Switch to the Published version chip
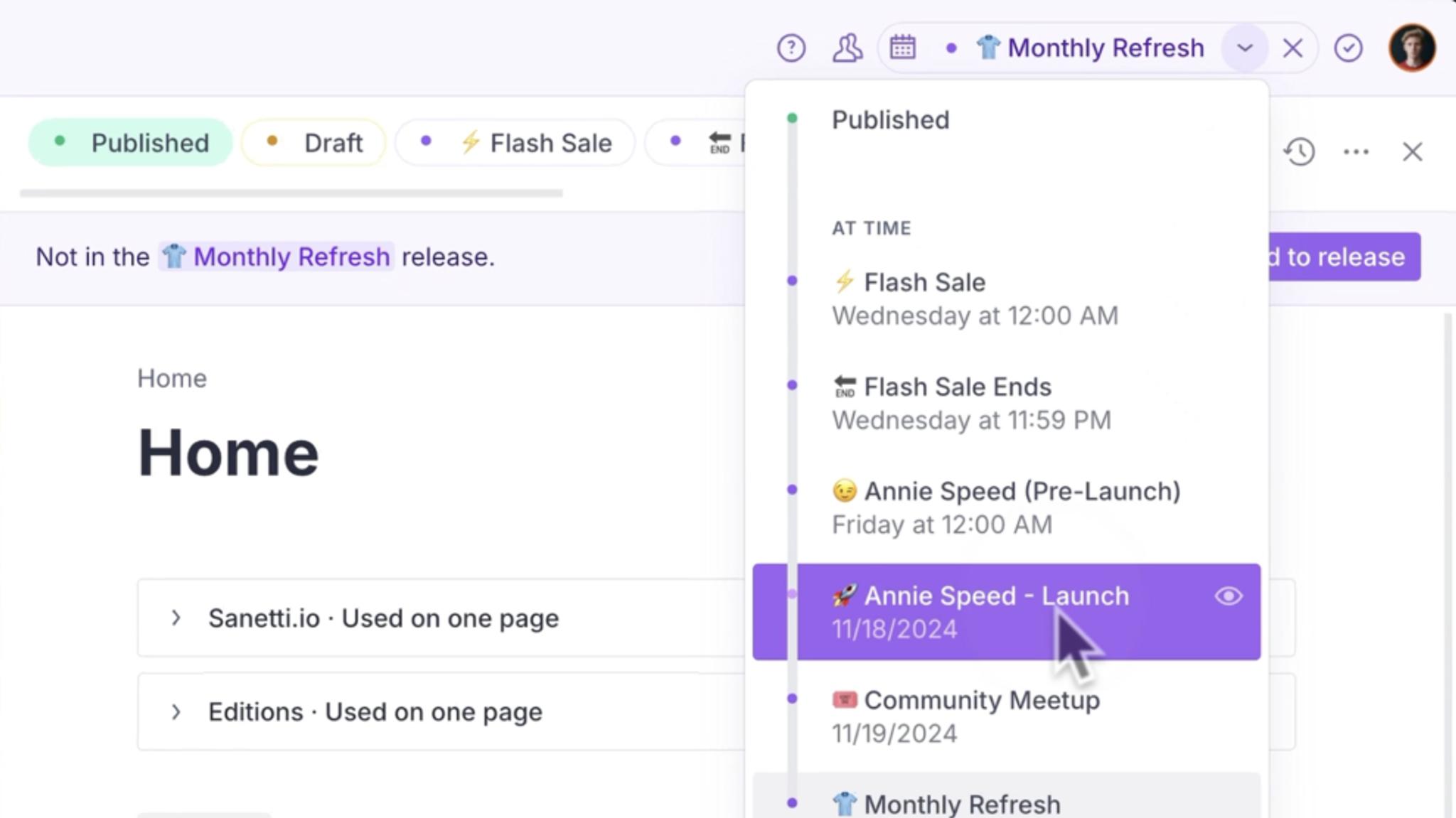1456x818 pixels. tap(131, 143)
